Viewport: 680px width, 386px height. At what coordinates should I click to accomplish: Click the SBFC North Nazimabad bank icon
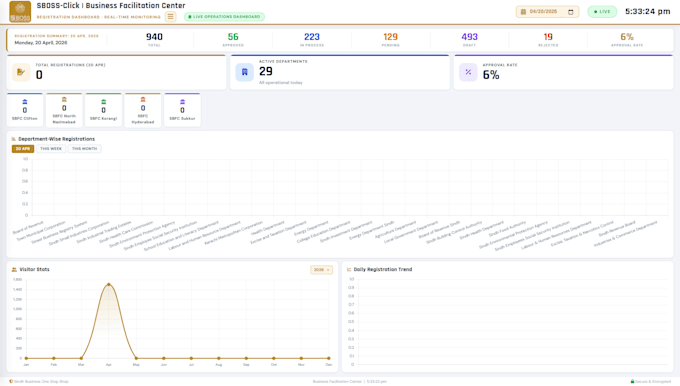[64, 99]
